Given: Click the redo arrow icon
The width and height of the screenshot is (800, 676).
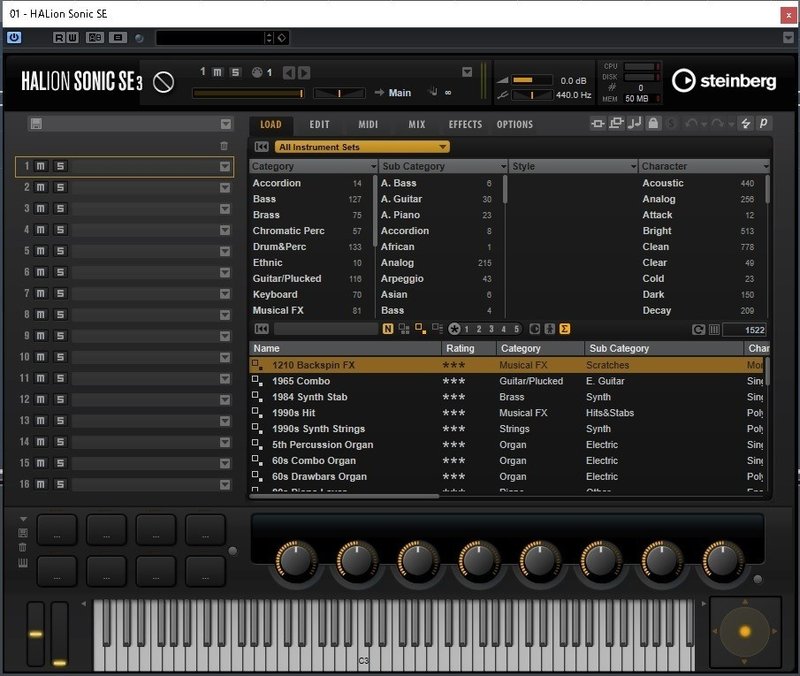Looking at the screenshot, I should [717, 123].
